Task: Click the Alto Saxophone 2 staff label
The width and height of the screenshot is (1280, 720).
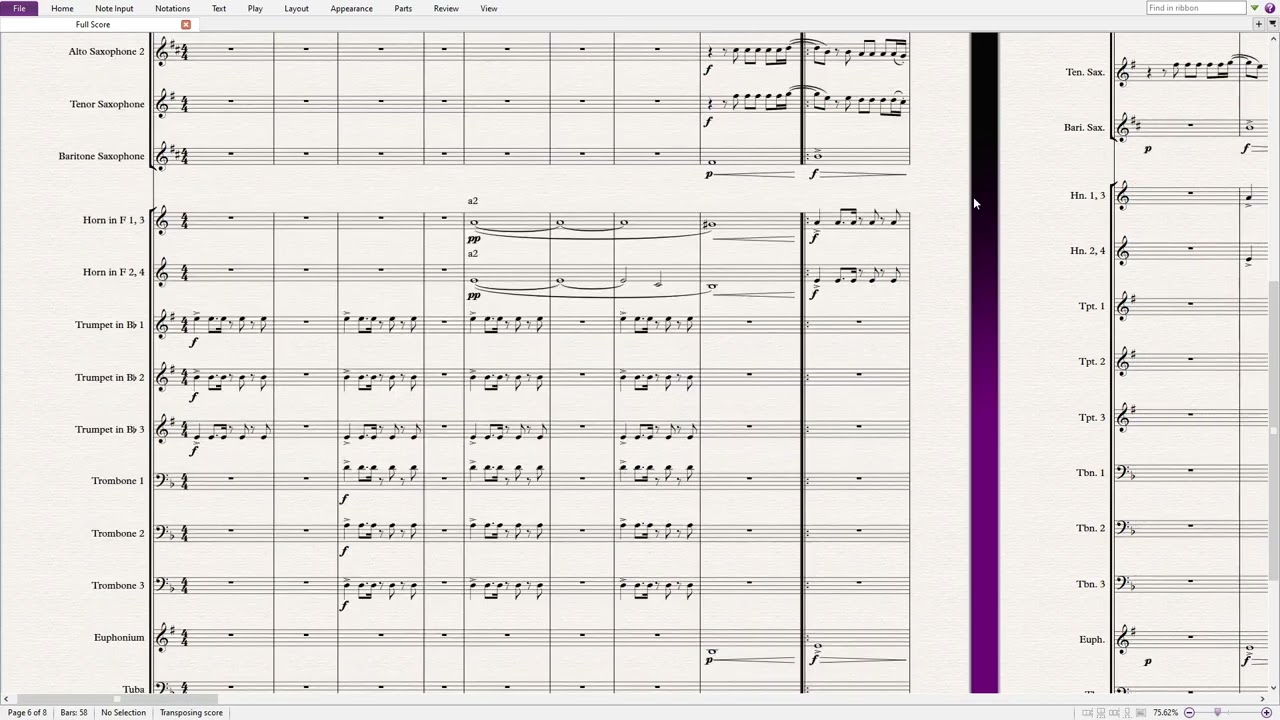Action: [x=106, y=51]
